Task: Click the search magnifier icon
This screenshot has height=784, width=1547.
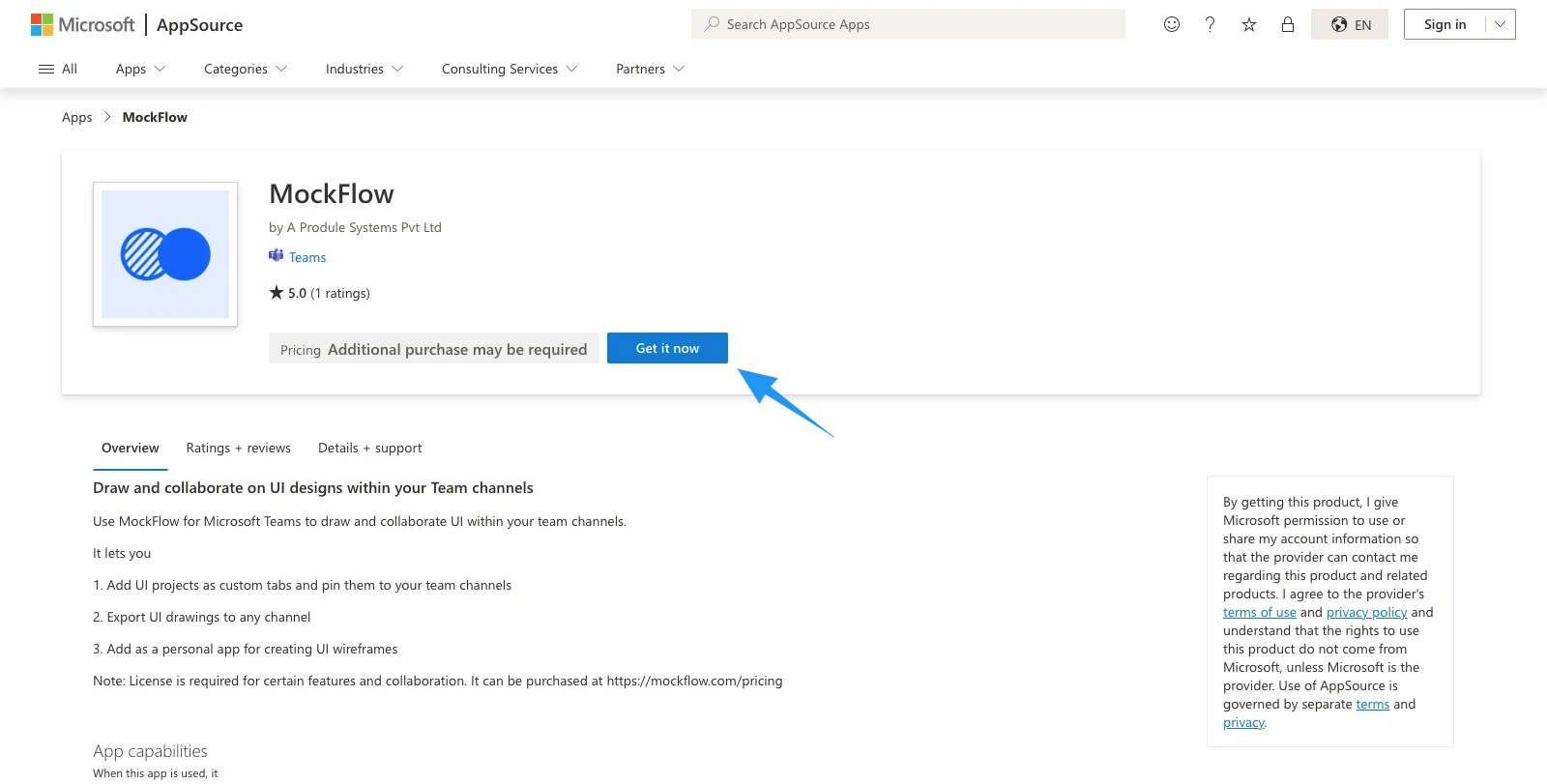Action: coord(712,24)
